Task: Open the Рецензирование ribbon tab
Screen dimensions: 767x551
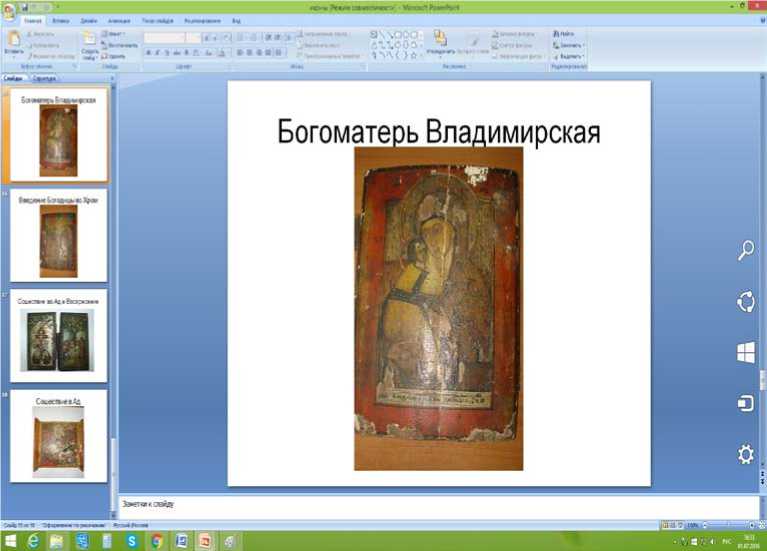Action: 203,21
